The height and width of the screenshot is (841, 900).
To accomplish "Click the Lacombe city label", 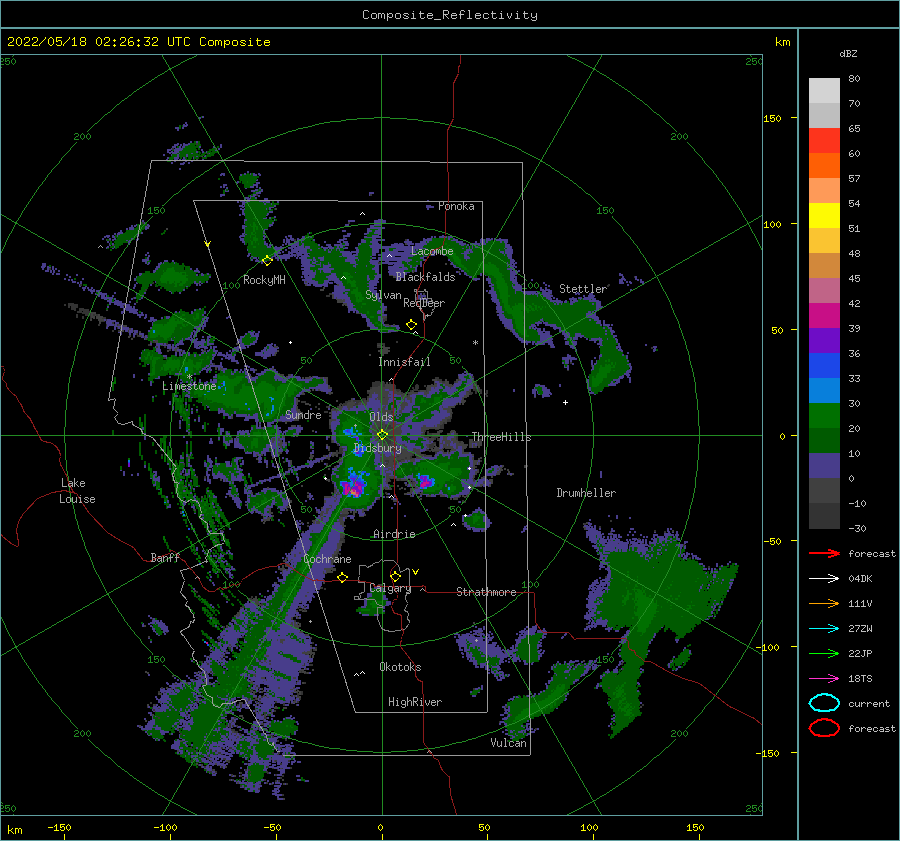I will coord(432,251).
